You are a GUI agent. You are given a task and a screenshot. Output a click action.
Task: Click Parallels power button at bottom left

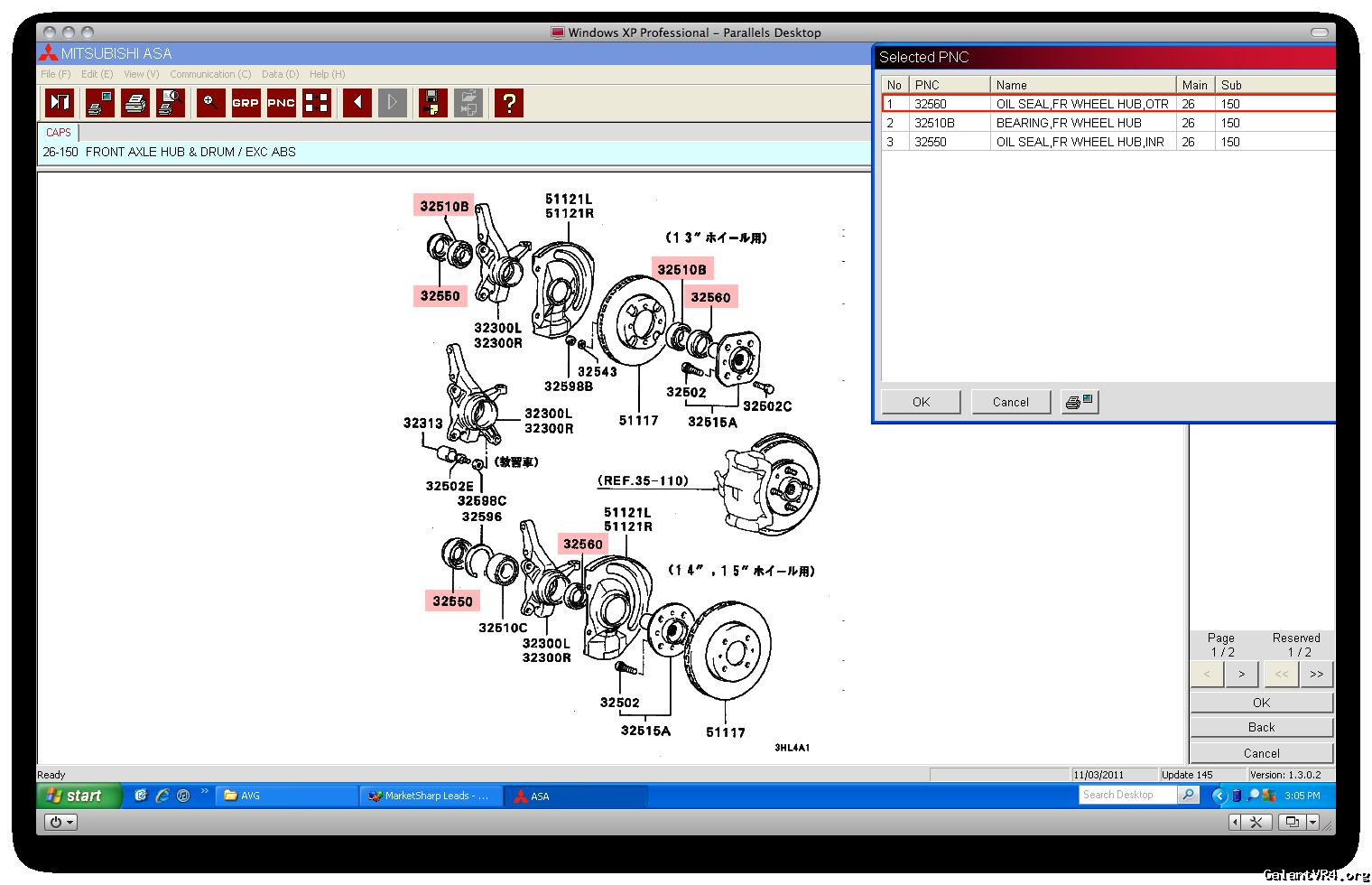pyautogui.click(x=60, y=822)
